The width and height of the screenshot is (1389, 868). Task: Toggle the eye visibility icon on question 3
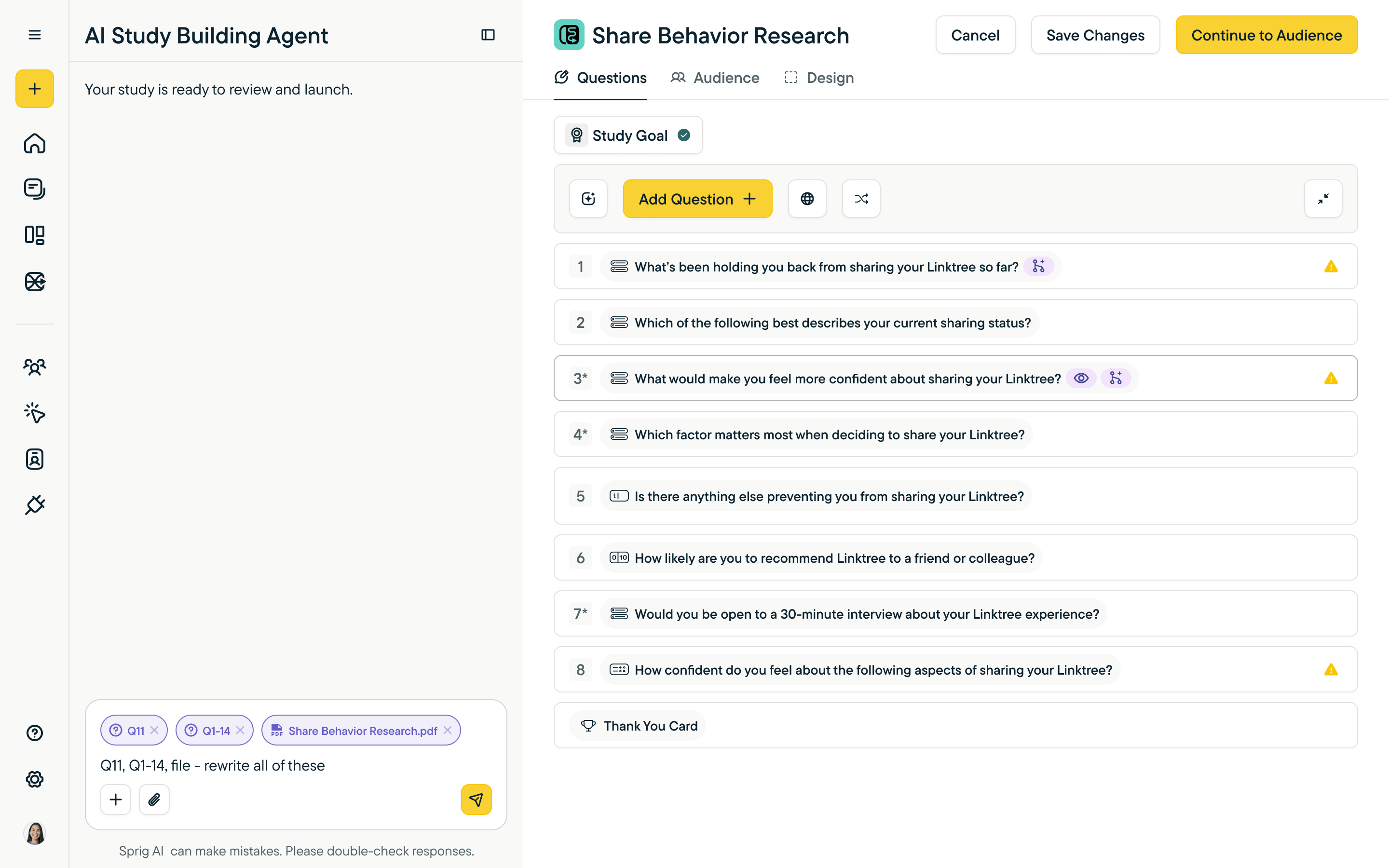point(1081,379)
